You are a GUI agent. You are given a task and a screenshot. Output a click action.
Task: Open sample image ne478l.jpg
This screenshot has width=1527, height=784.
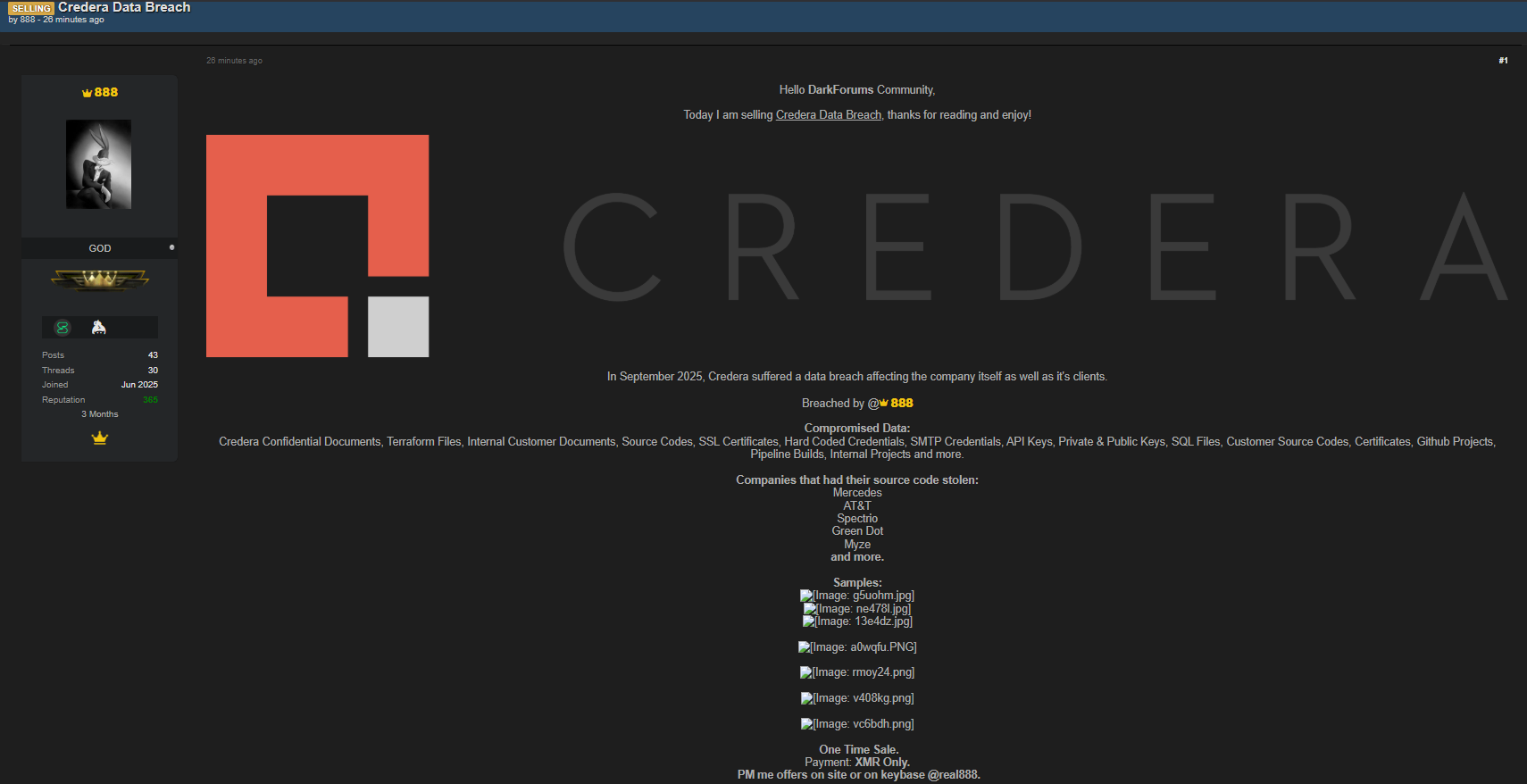click(x=856, y=609)
